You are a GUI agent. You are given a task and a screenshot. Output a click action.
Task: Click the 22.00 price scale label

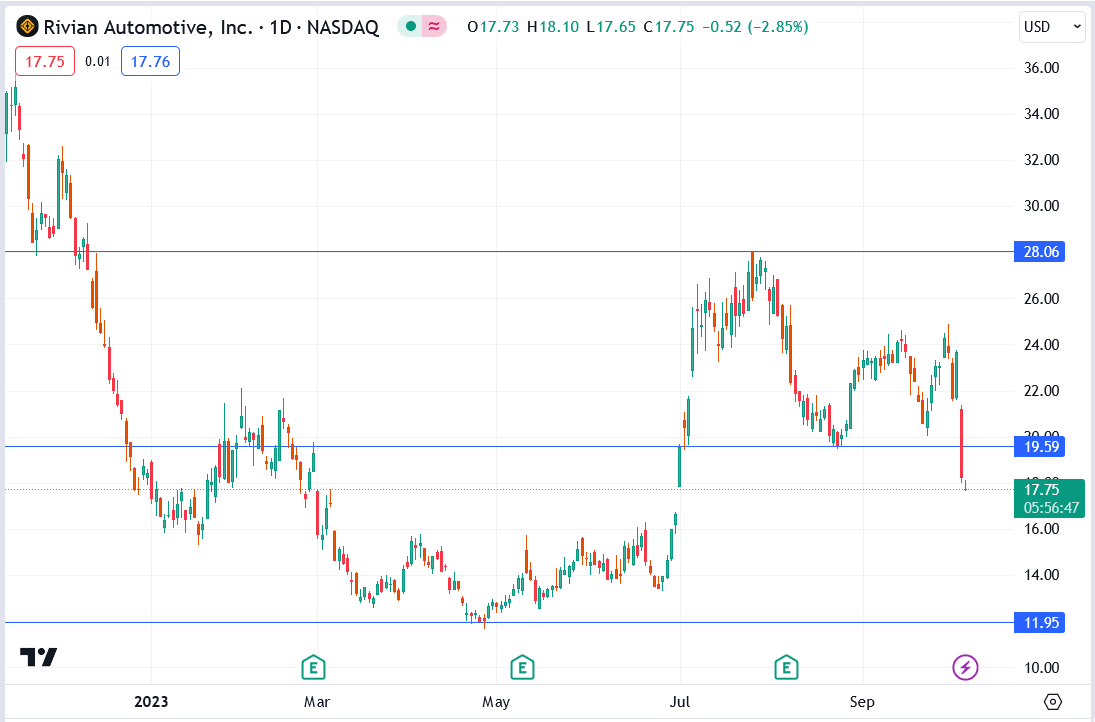1041,391
